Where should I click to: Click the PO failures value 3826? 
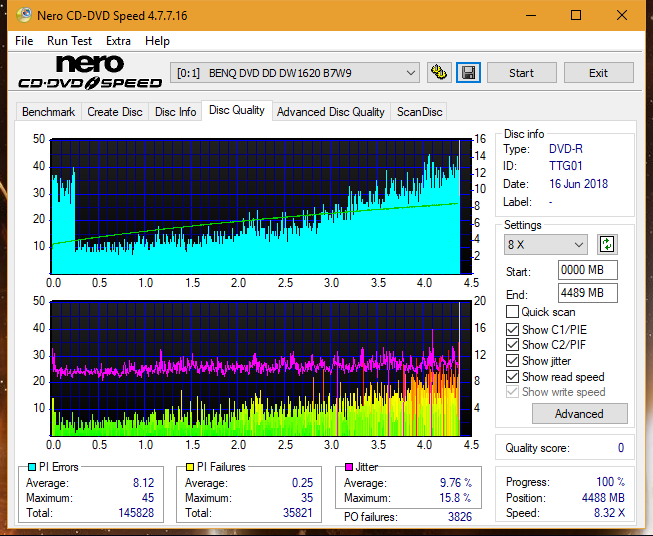pos(460,517)
